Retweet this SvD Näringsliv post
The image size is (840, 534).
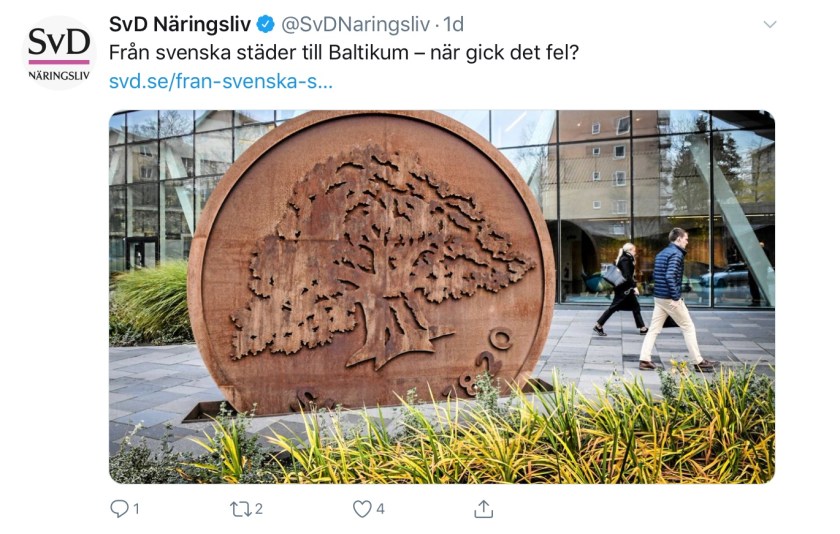tap(239, 509)
